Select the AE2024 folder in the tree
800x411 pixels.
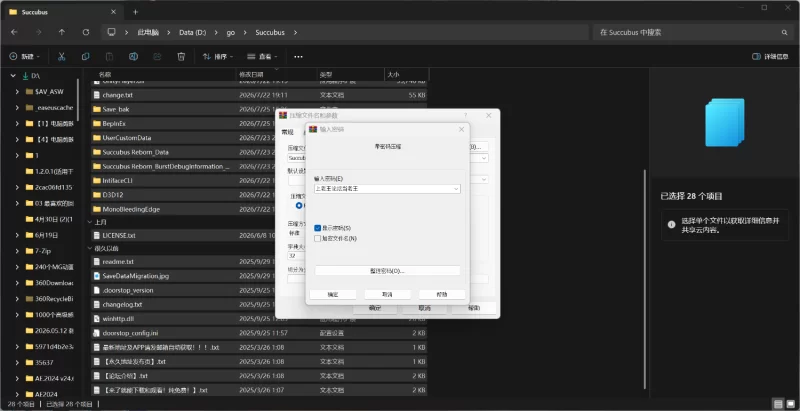point(46,394)
